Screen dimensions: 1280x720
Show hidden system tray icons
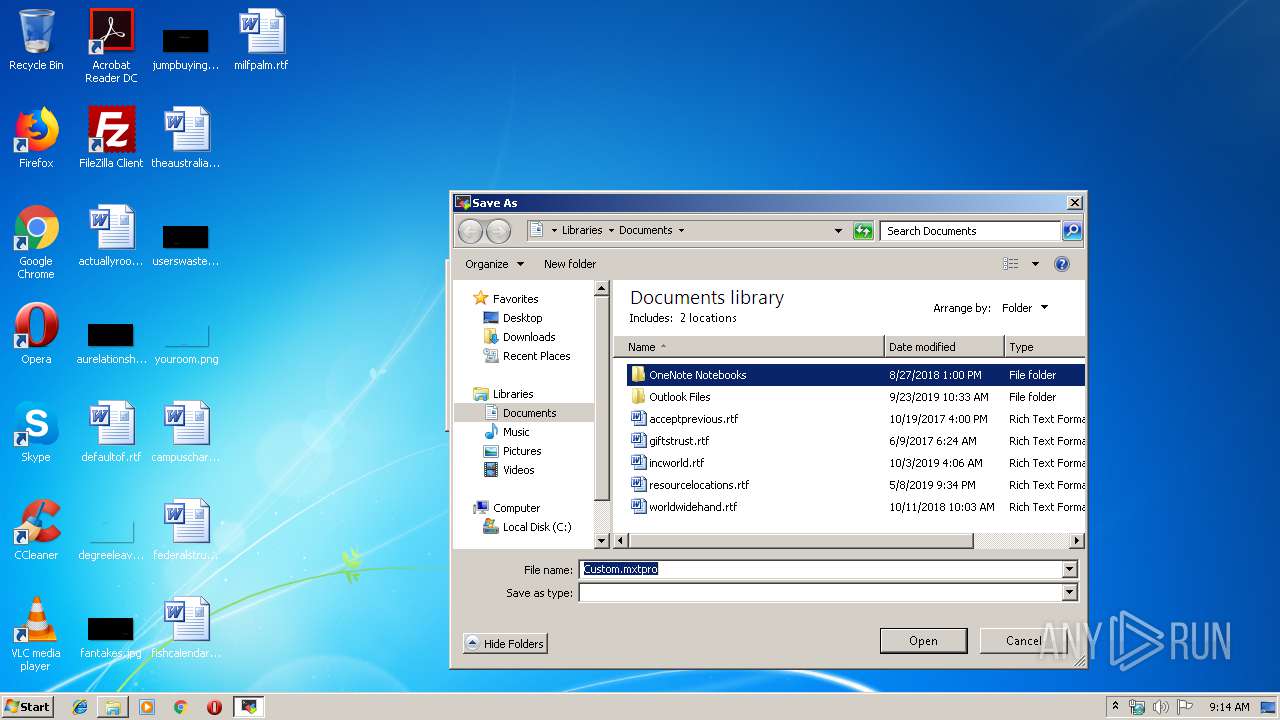(x=1115, y=707)
